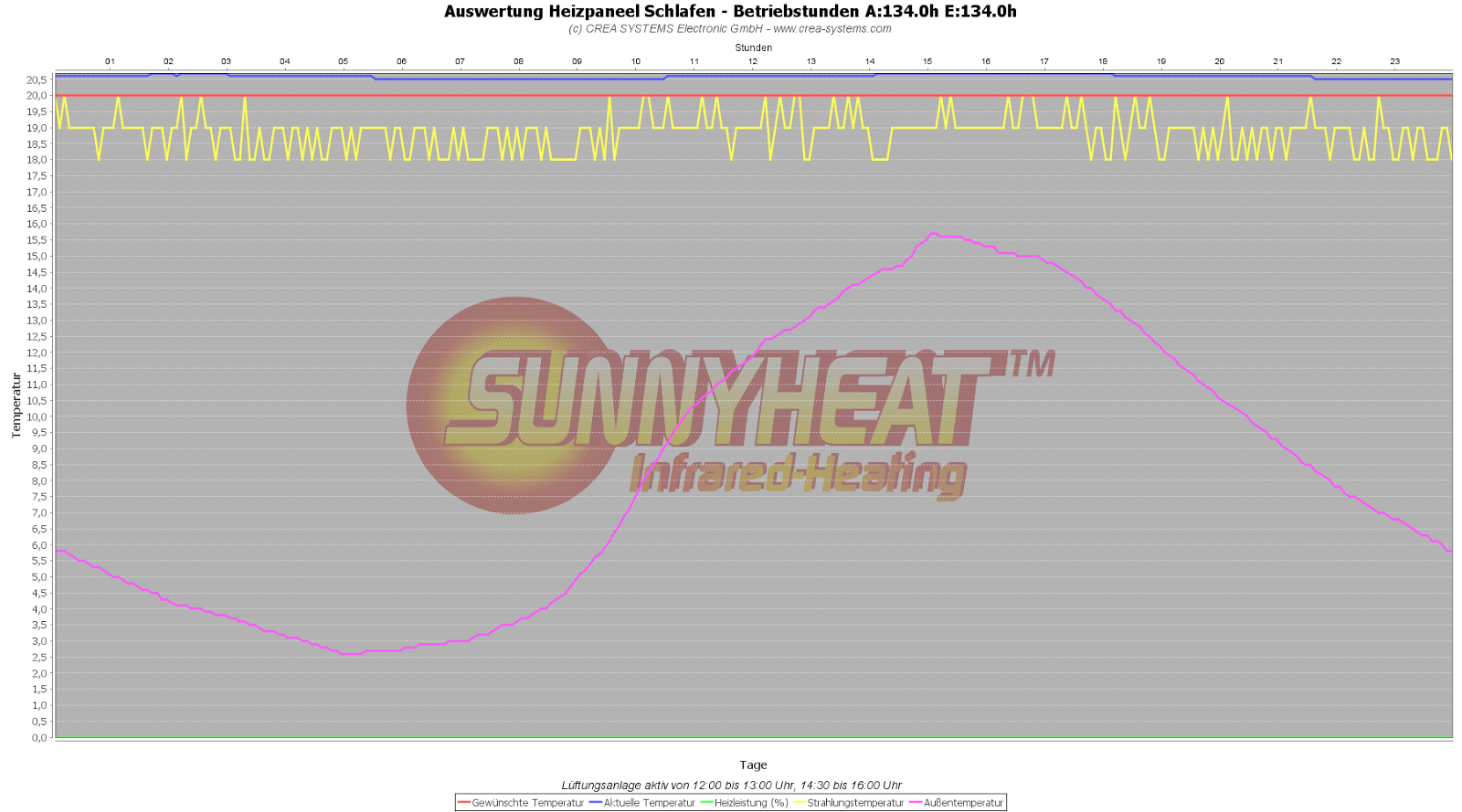Click the CREA SYSTEMS copyright subtitle

click(x=730, y=28)
